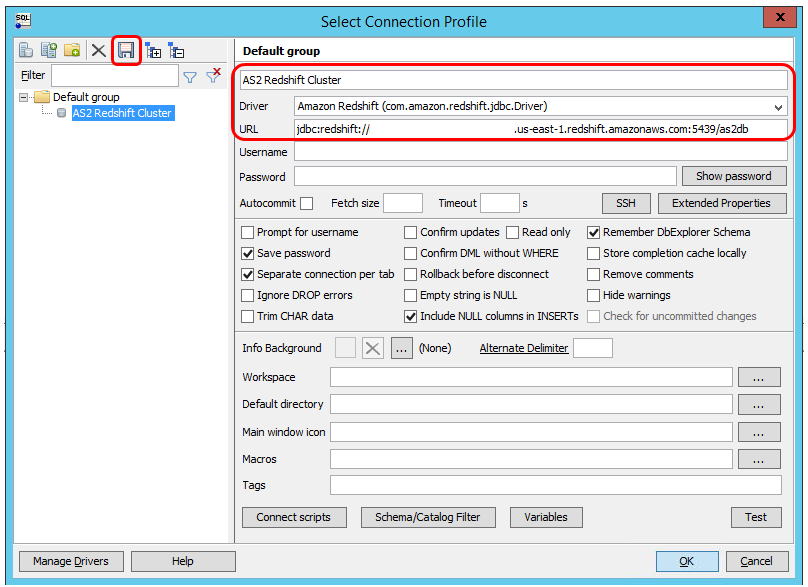Enable Remove comments option
The height and width of the screenshot is (587, 808).
594,275
